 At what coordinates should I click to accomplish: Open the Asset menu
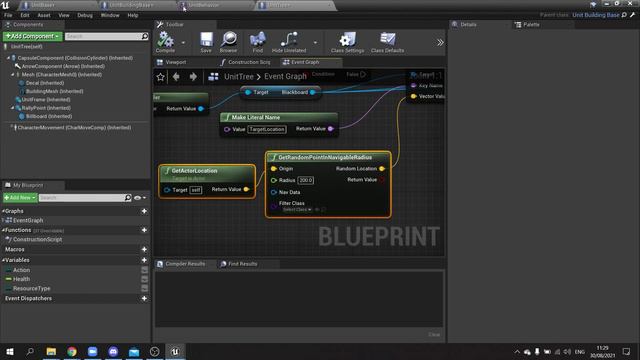[x=44, y=15]
